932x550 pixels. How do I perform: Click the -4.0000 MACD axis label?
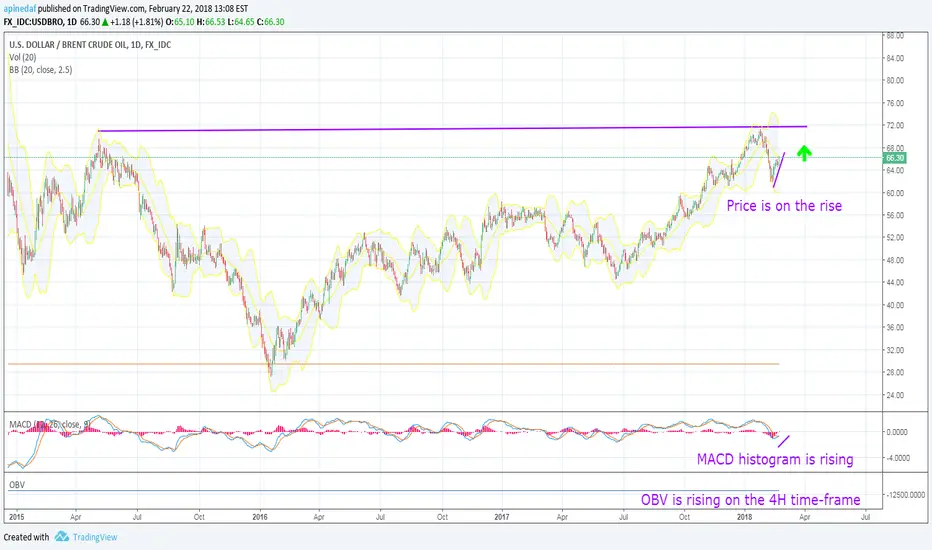(x=898, y=458)
